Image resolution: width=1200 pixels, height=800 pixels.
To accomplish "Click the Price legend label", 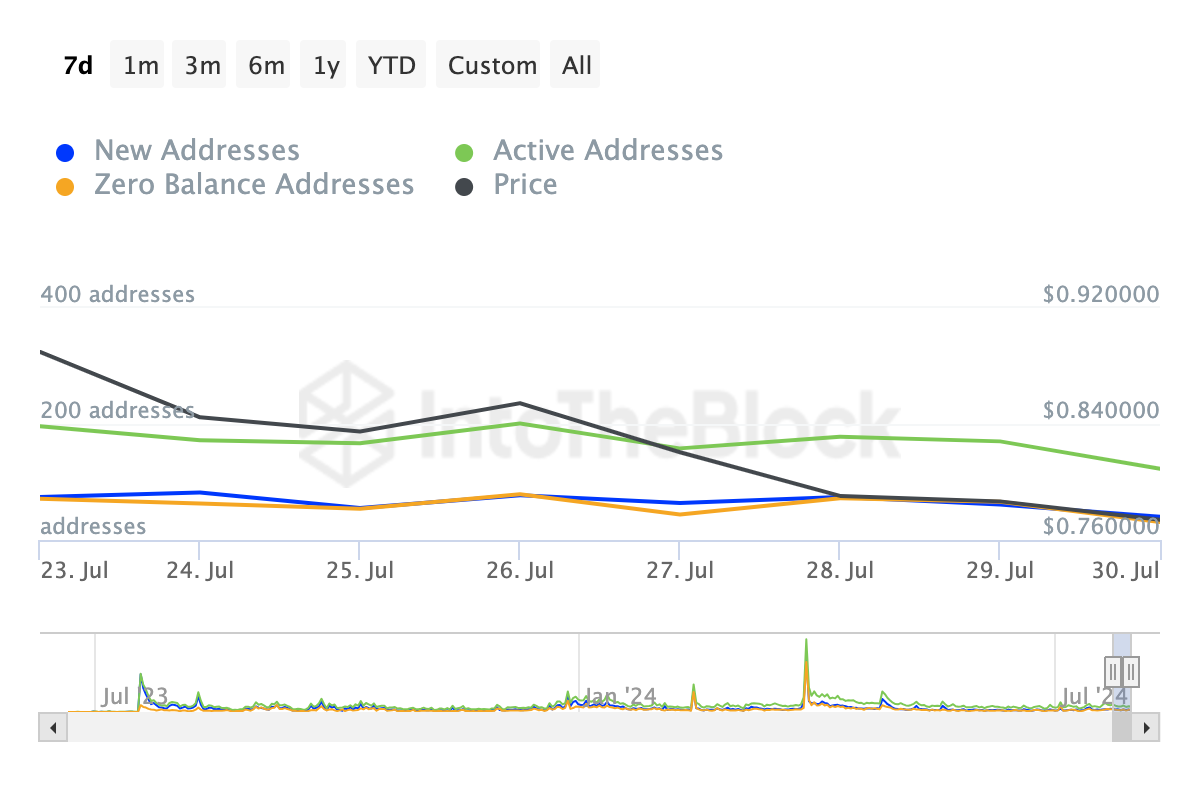I will (525, 185).
